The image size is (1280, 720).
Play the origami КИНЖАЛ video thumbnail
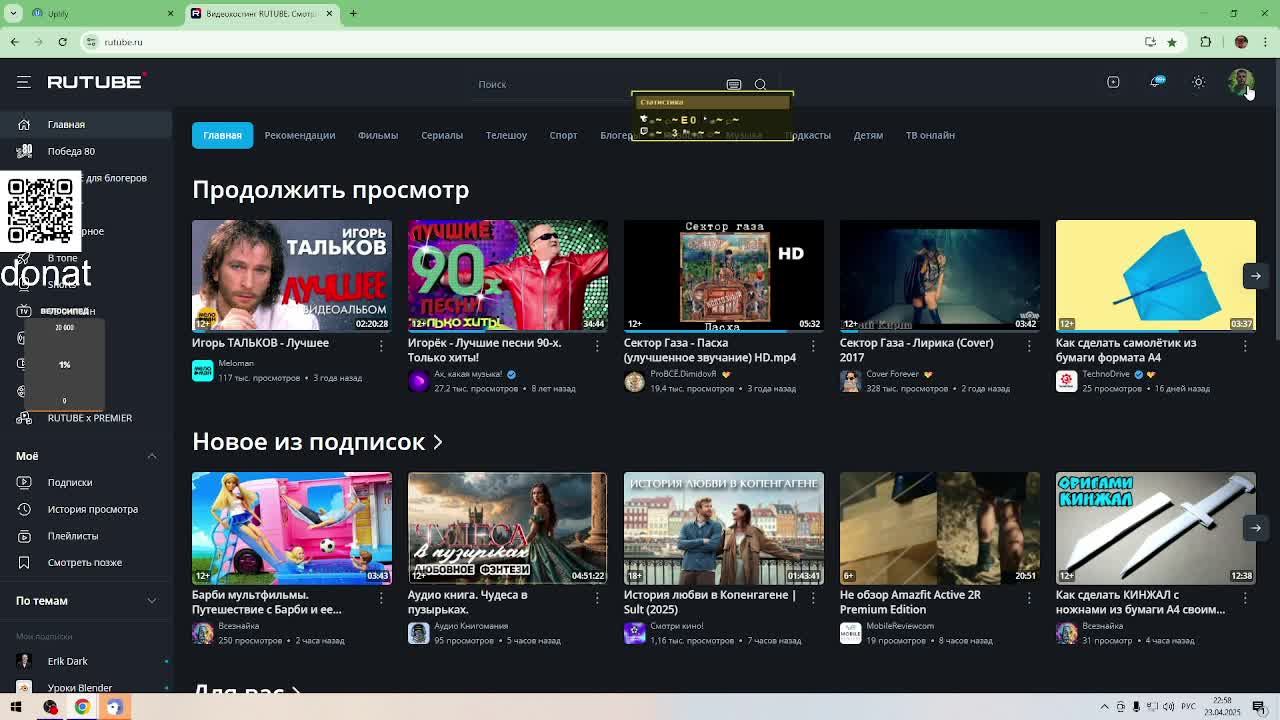click(1156, 528)
